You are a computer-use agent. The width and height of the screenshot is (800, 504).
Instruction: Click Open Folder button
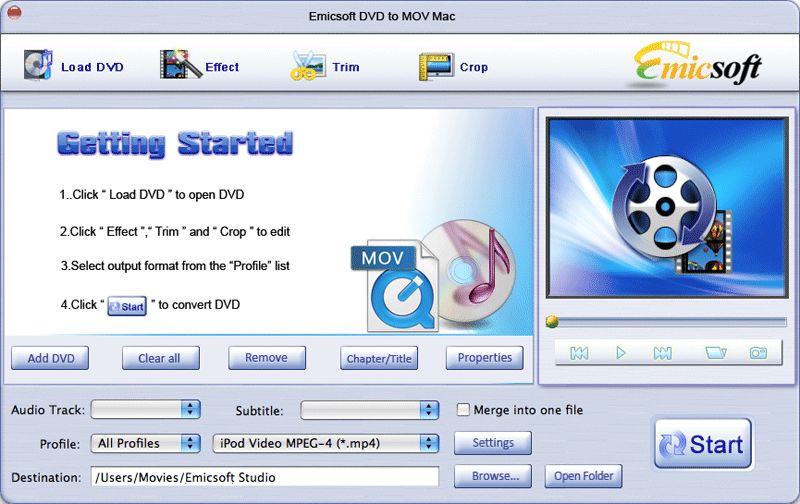pos(584,476)
